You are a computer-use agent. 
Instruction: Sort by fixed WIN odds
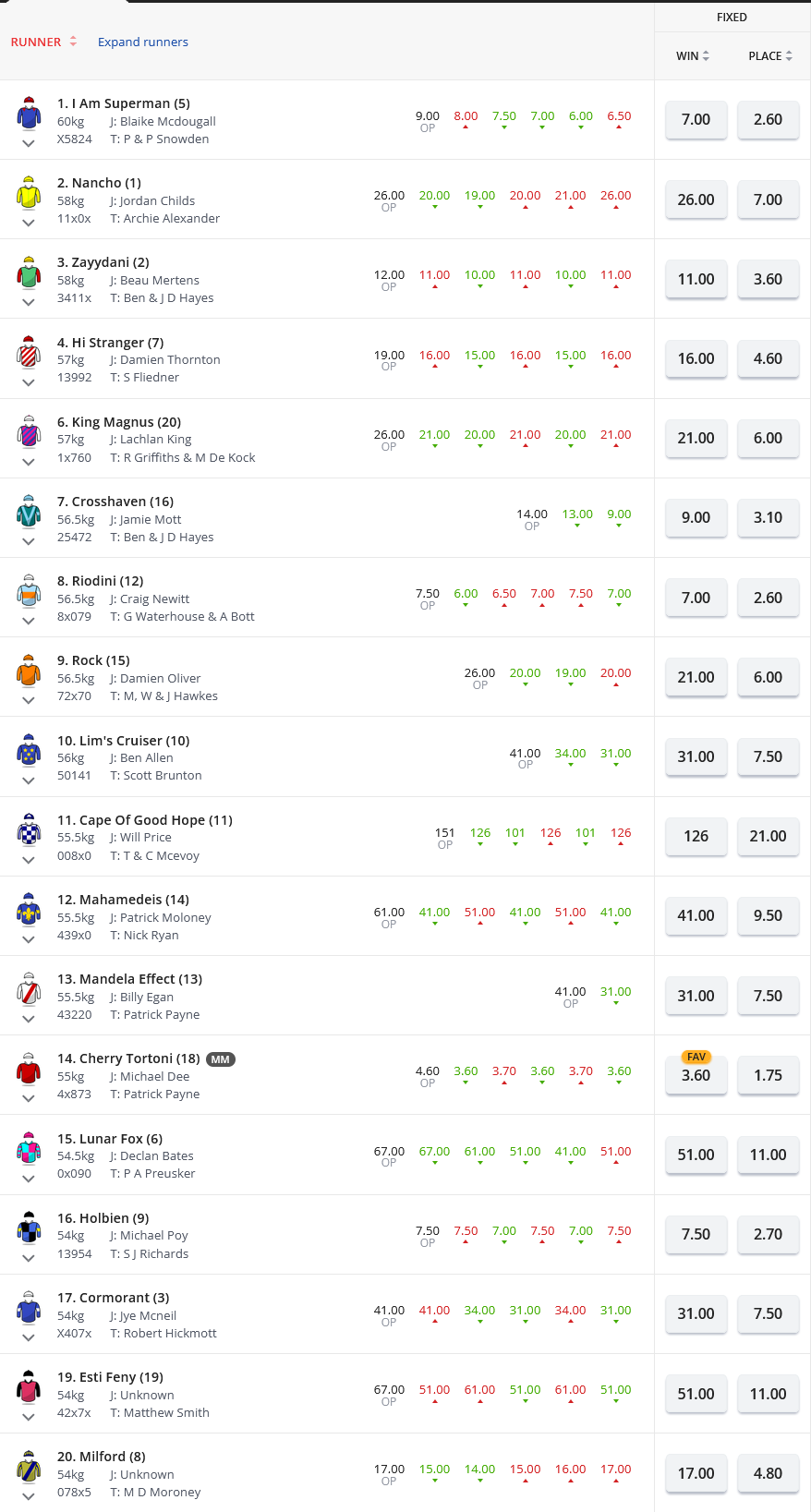click(x=693, y=56)
